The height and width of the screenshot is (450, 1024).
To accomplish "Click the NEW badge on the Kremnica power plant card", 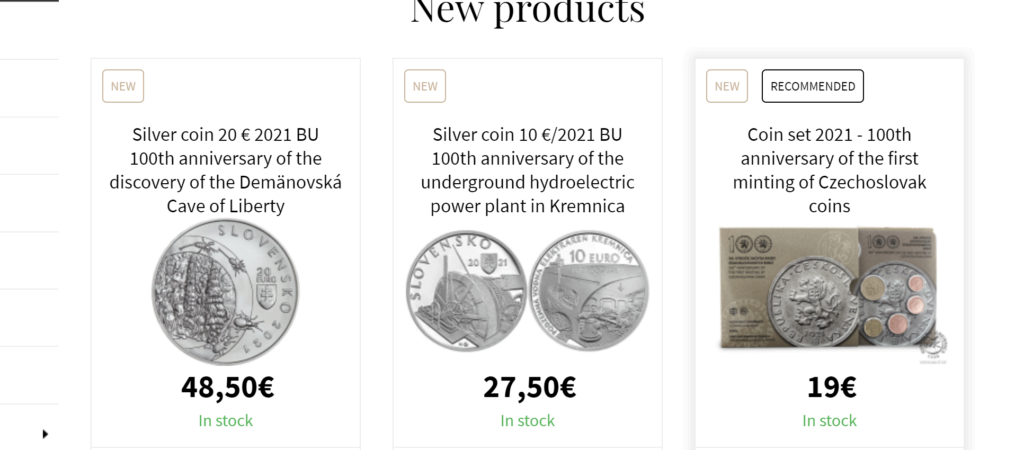I will 425,86.
